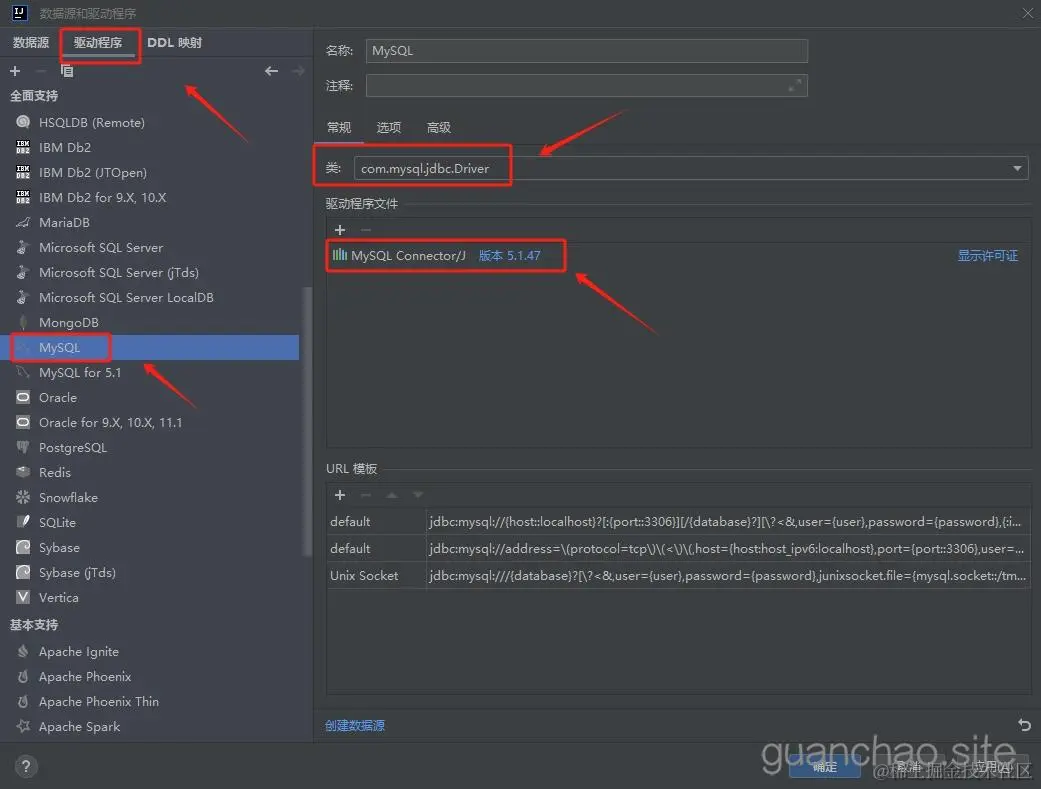Viewport: 1041px width, 789px height.
Task: Click the SQLite feather icon
Action: point(23,522)
